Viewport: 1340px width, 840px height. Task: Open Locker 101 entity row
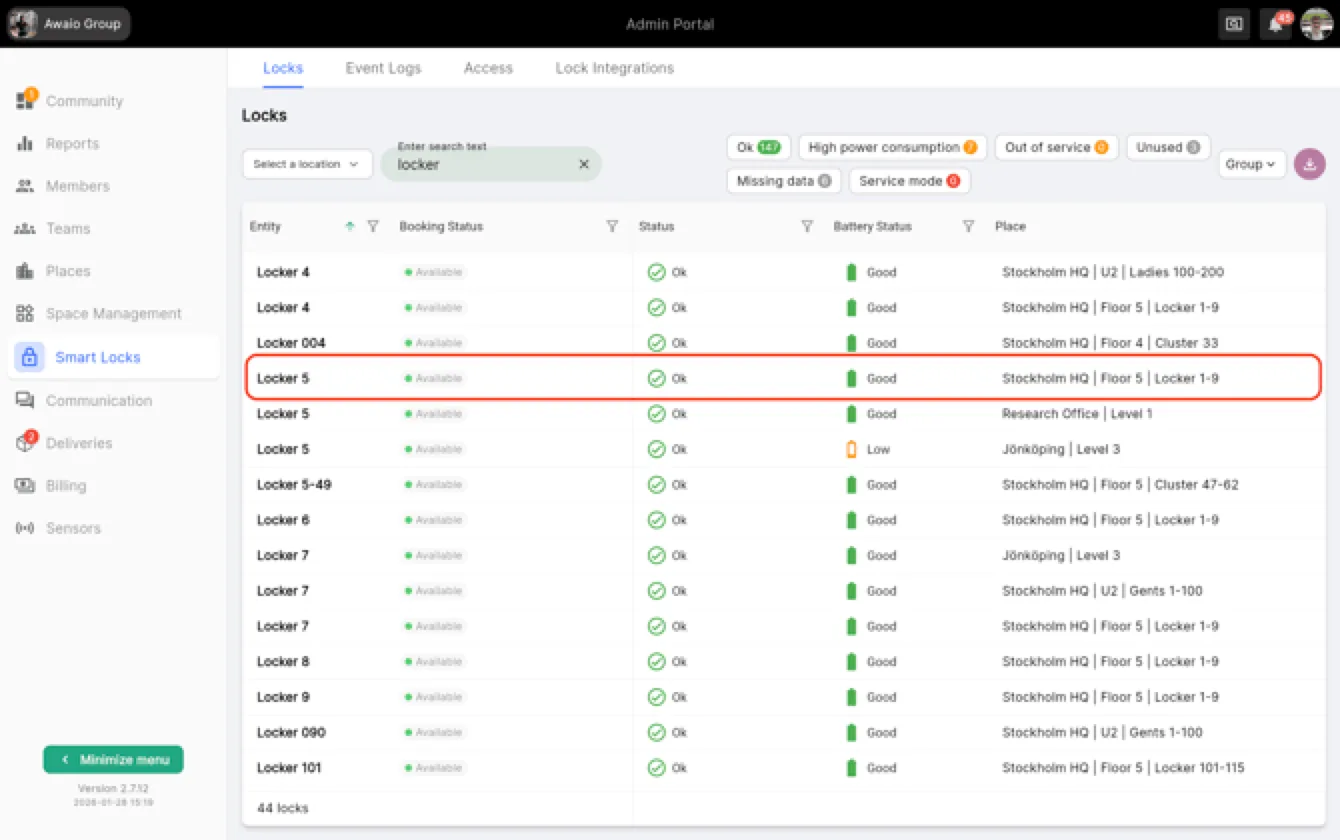tap(783, 768)
